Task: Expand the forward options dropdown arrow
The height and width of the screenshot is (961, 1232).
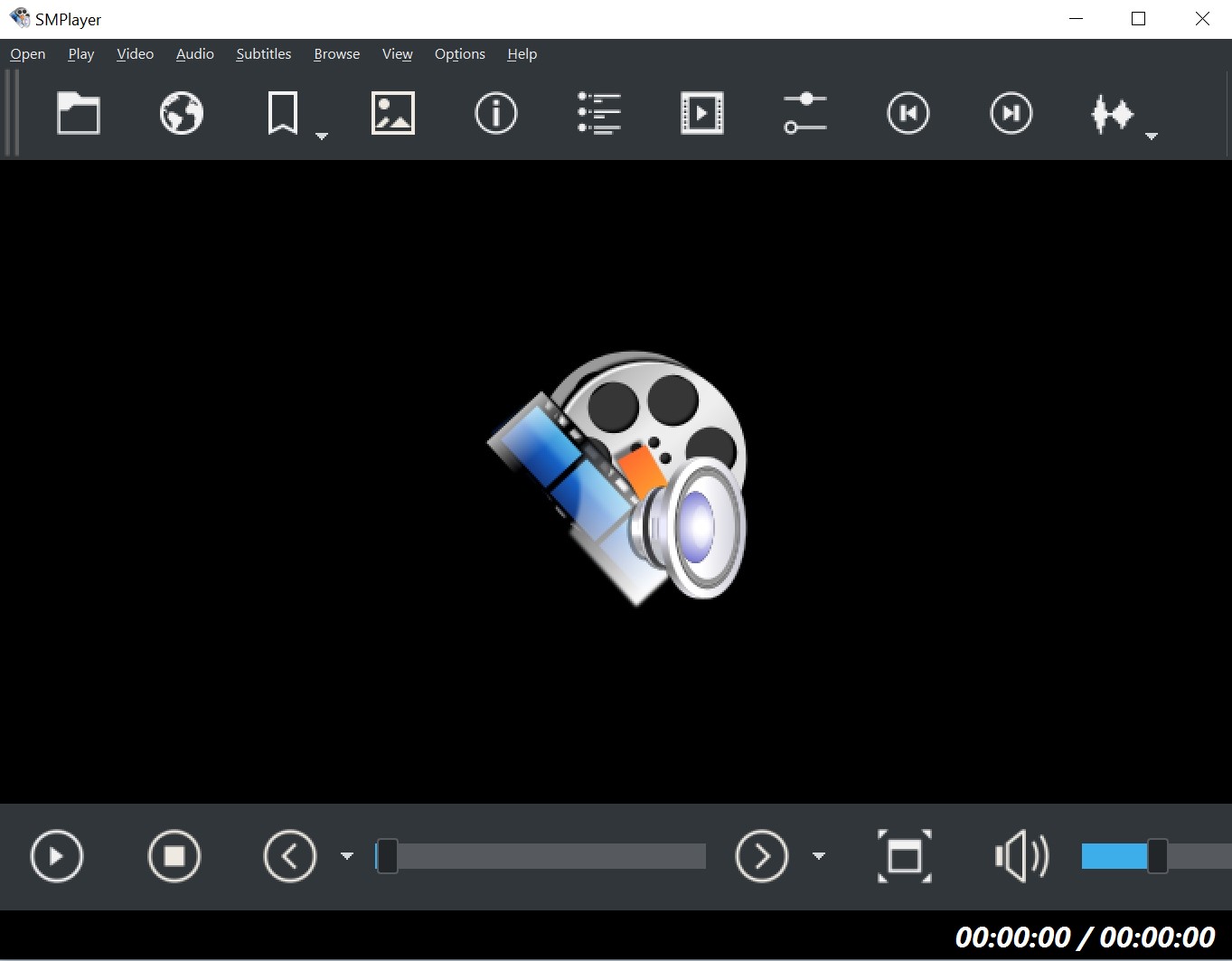Action: click(819, 856)
